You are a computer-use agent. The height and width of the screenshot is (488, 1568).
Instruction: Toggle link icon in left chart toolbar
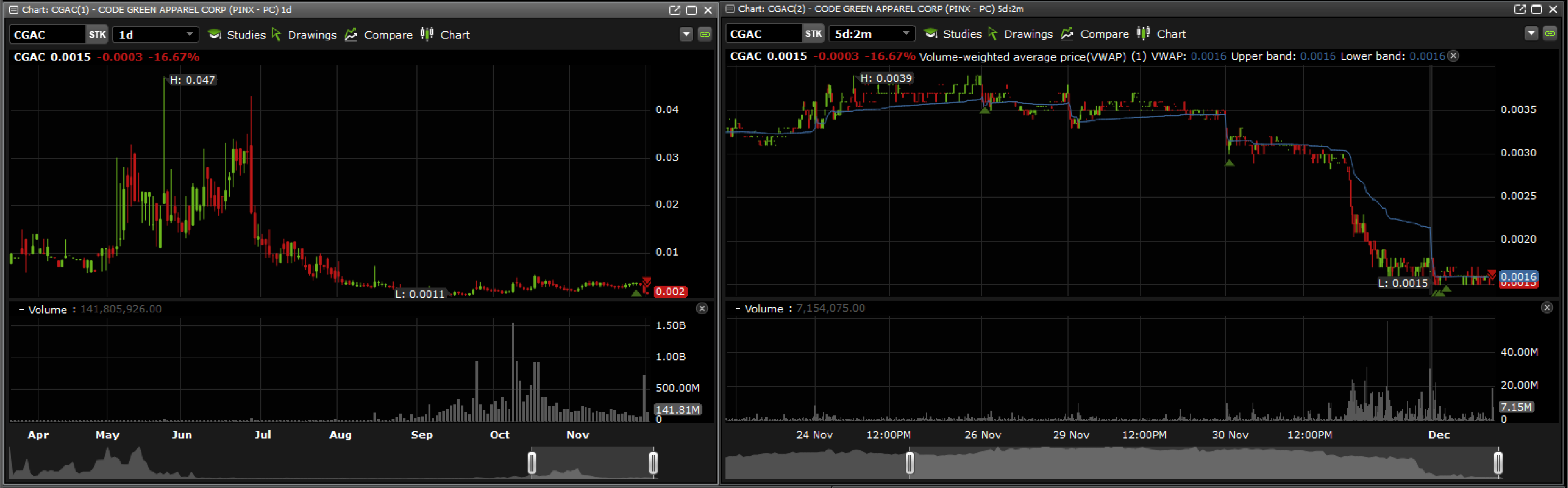click(x=704, y=34)
